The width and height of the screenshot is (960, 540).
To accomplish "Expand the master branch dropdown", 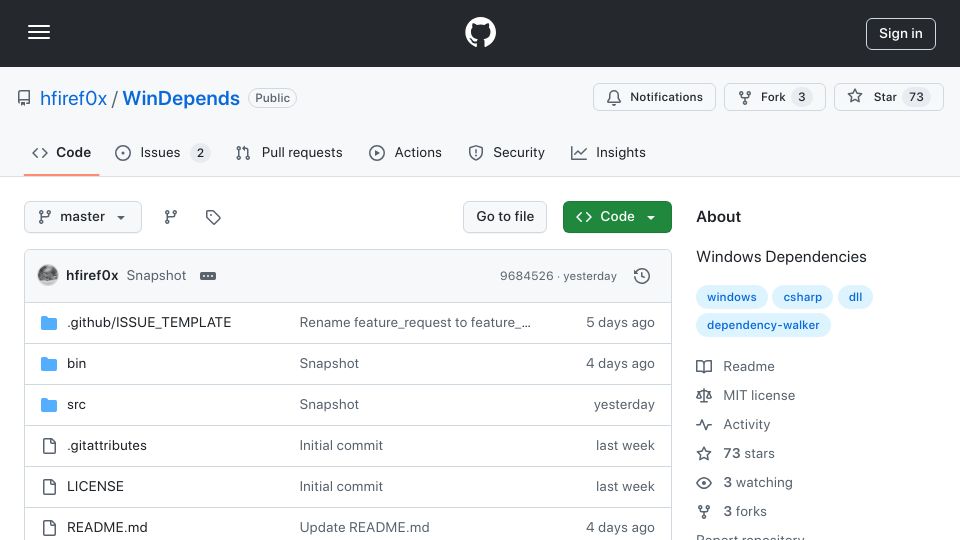I will point(83,217).
